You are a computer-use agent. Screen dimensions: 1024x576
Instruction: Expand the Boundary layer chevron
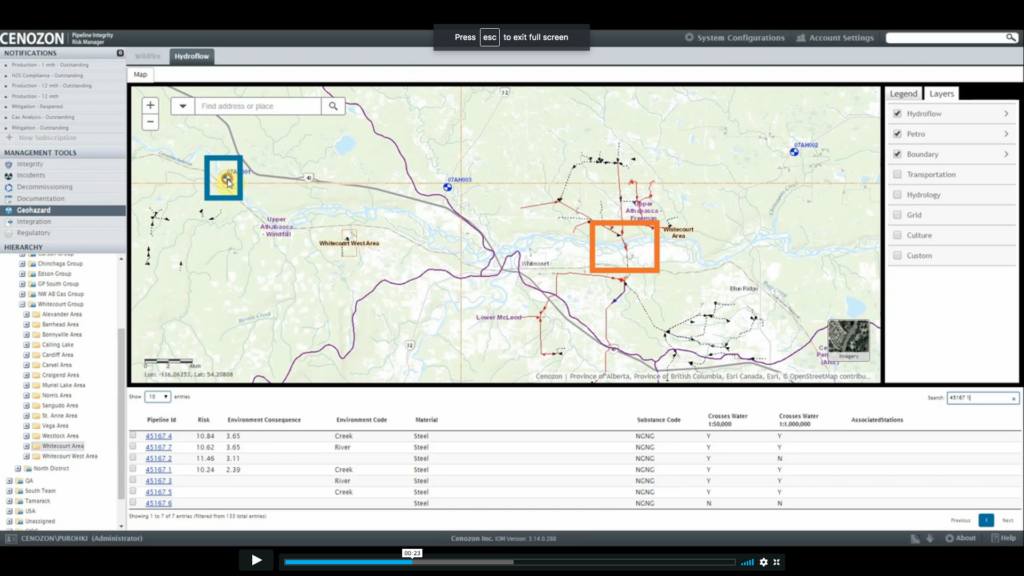click(1006, 154)
